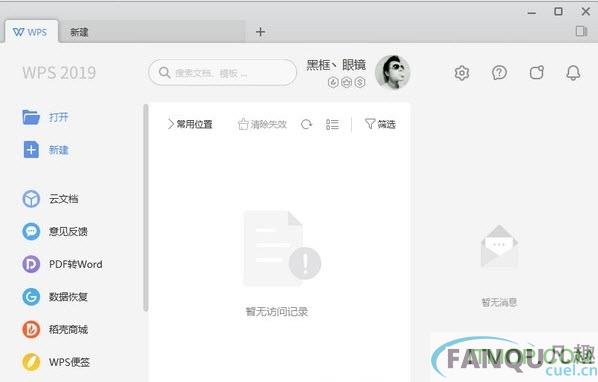Click the blue plus icon for 新建
Screen dimensions: 598x382
(31, 149)
